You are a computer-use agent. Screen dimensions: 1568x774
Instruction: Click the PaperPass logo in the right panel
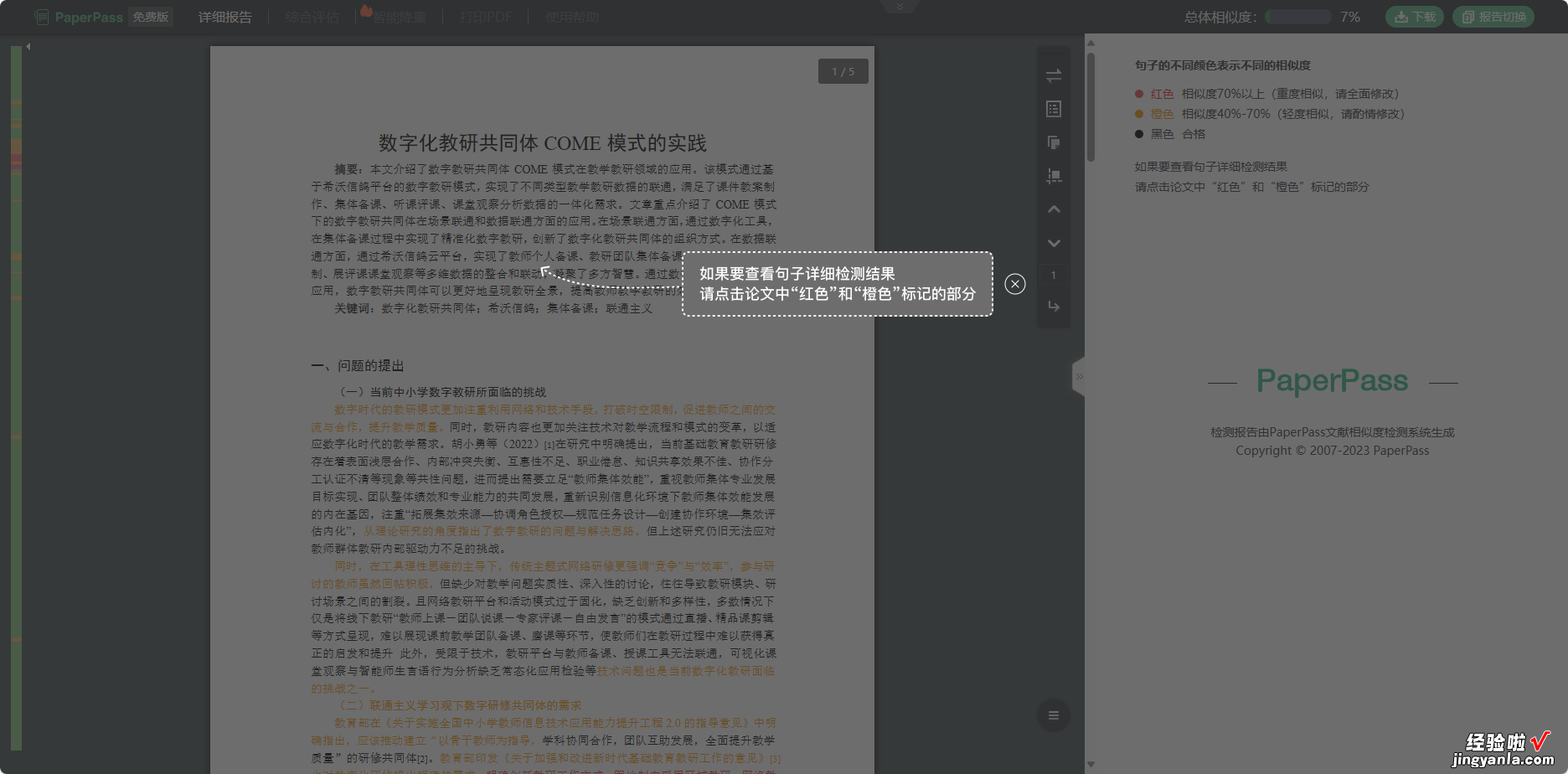coord(1332,381)
